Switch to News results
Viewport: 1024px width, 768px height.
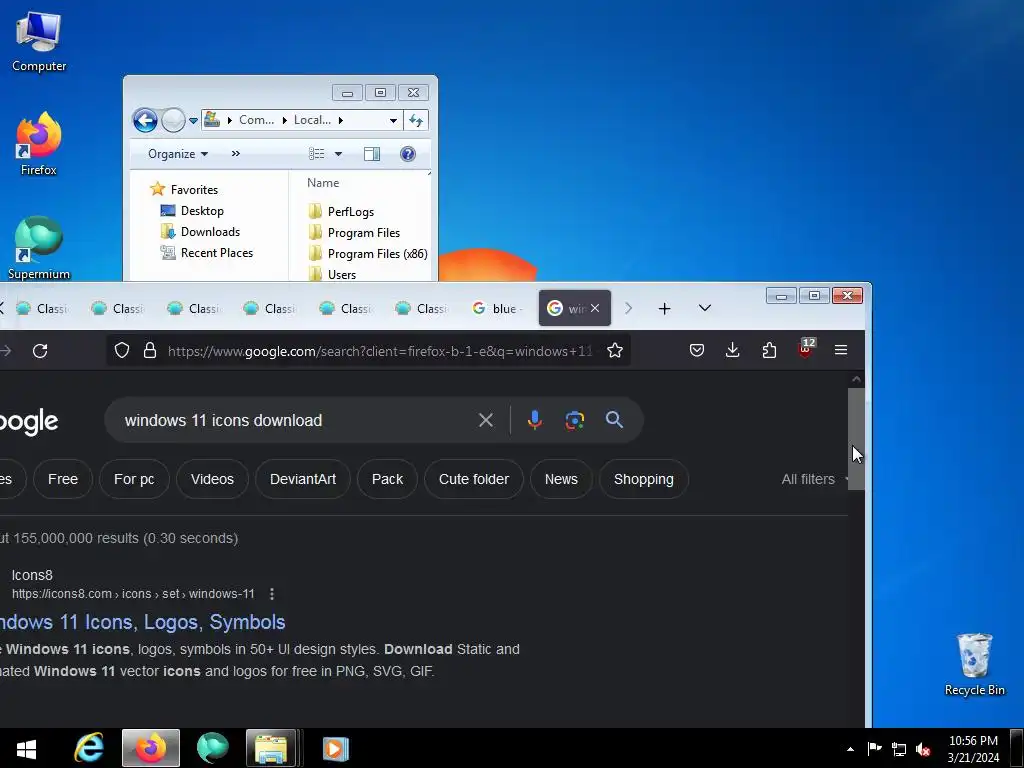pyautogui.click(x=561, y=479)
